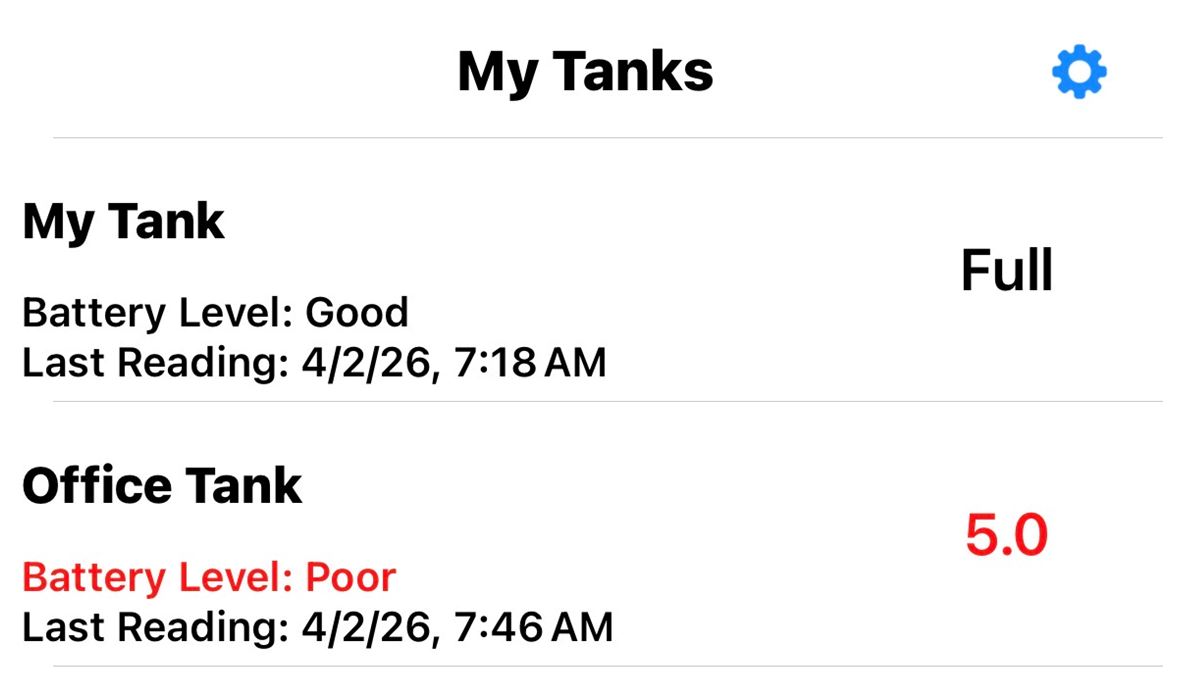Open settings with the gear icon
Viewport: 1184px width, 681px height.
click(x=1079, y=73)
